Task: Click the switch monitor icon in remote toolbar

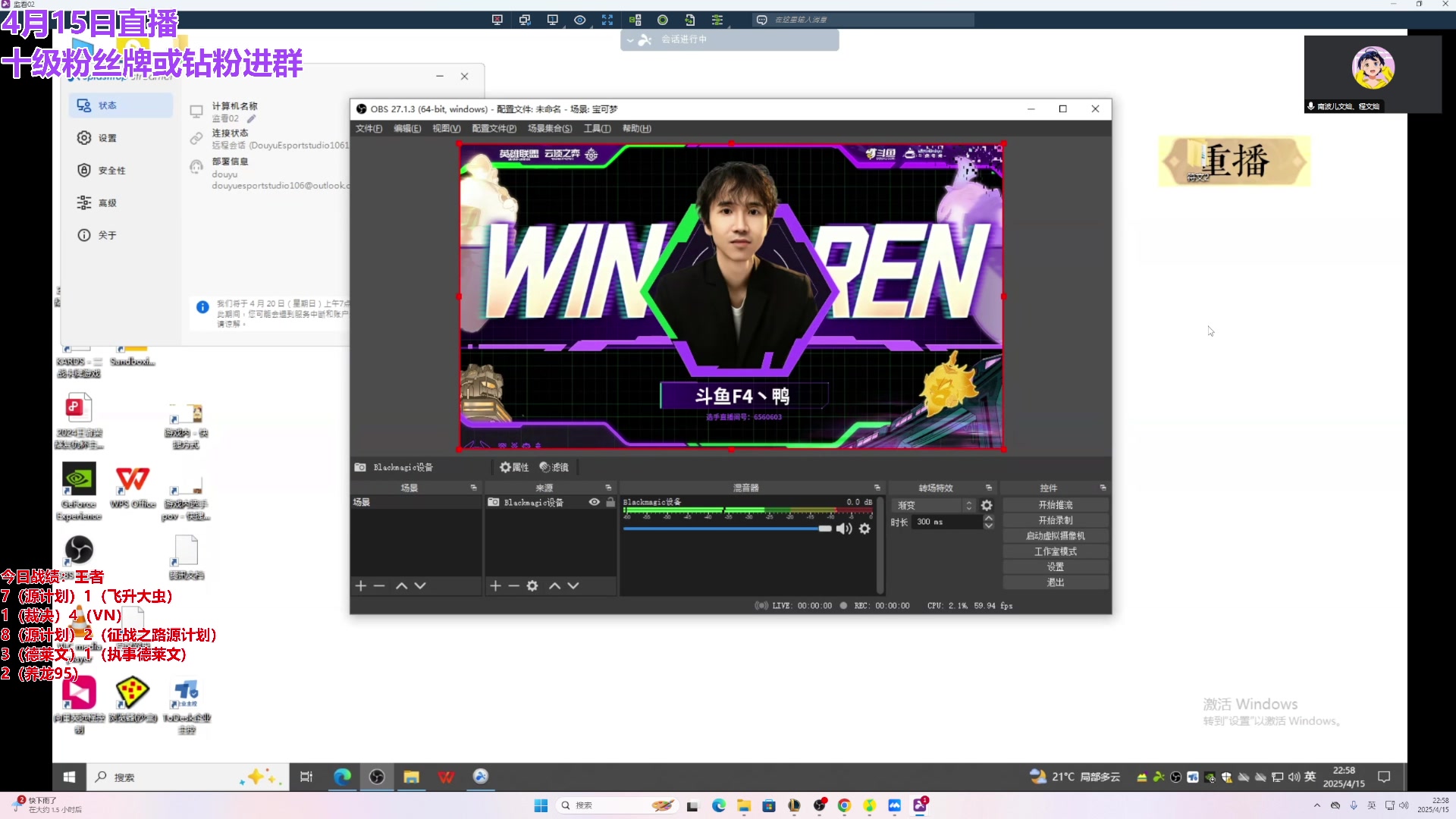Action: point(525,20)
